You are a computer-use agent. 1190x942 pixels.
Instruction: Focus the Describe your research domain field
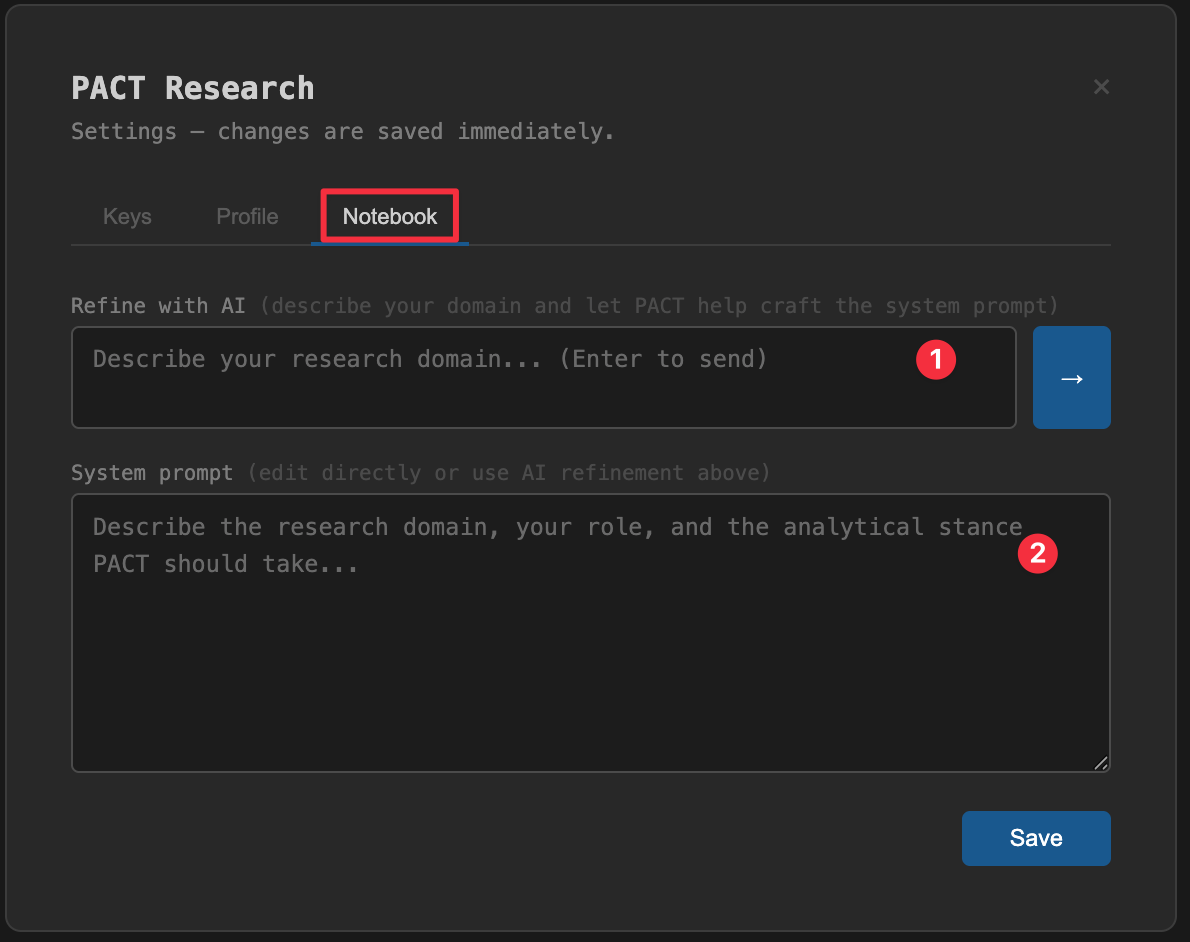(x=543, y=377)
